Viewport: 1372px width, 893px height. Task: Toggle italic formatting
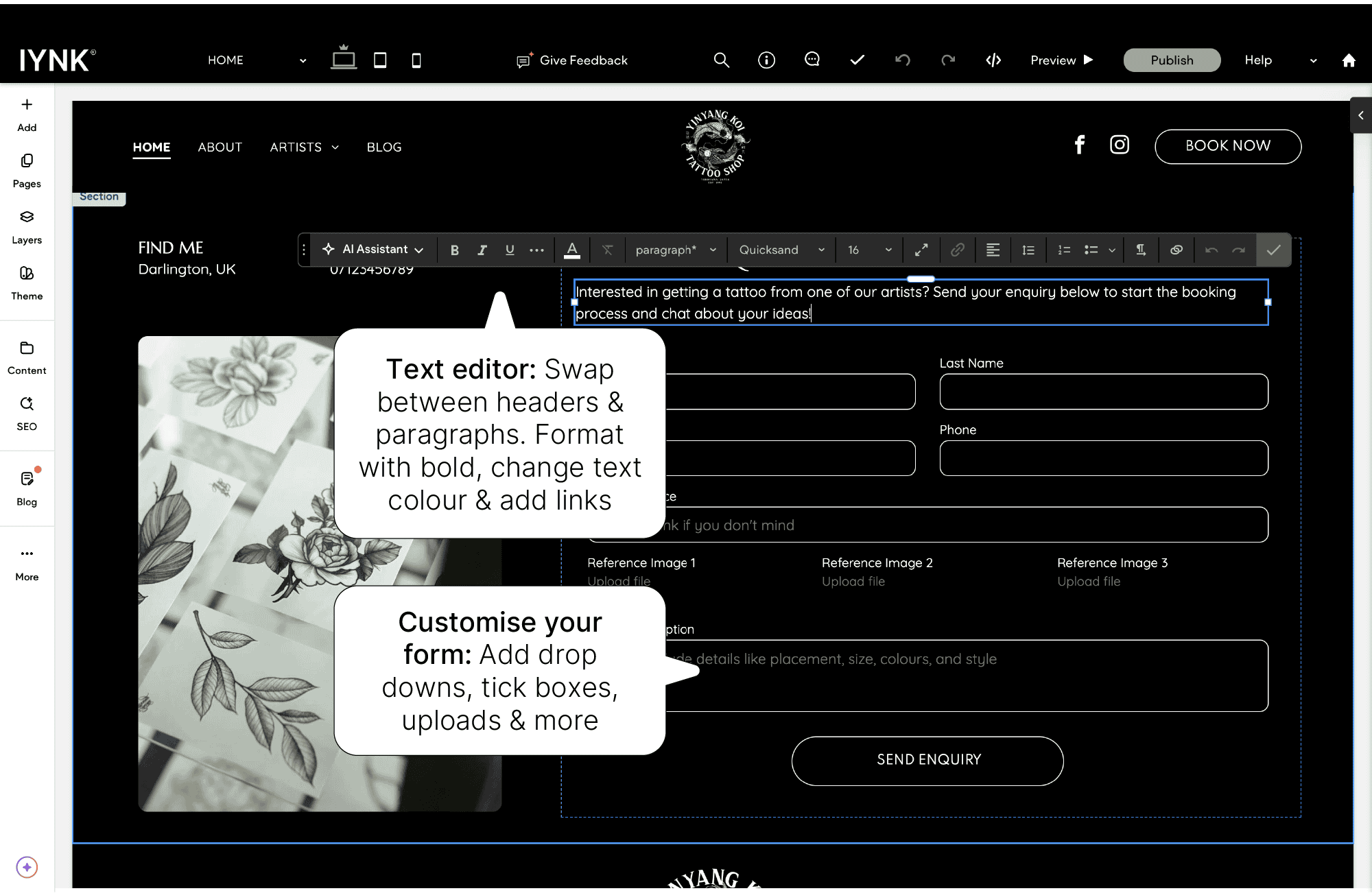coord(482,250)
